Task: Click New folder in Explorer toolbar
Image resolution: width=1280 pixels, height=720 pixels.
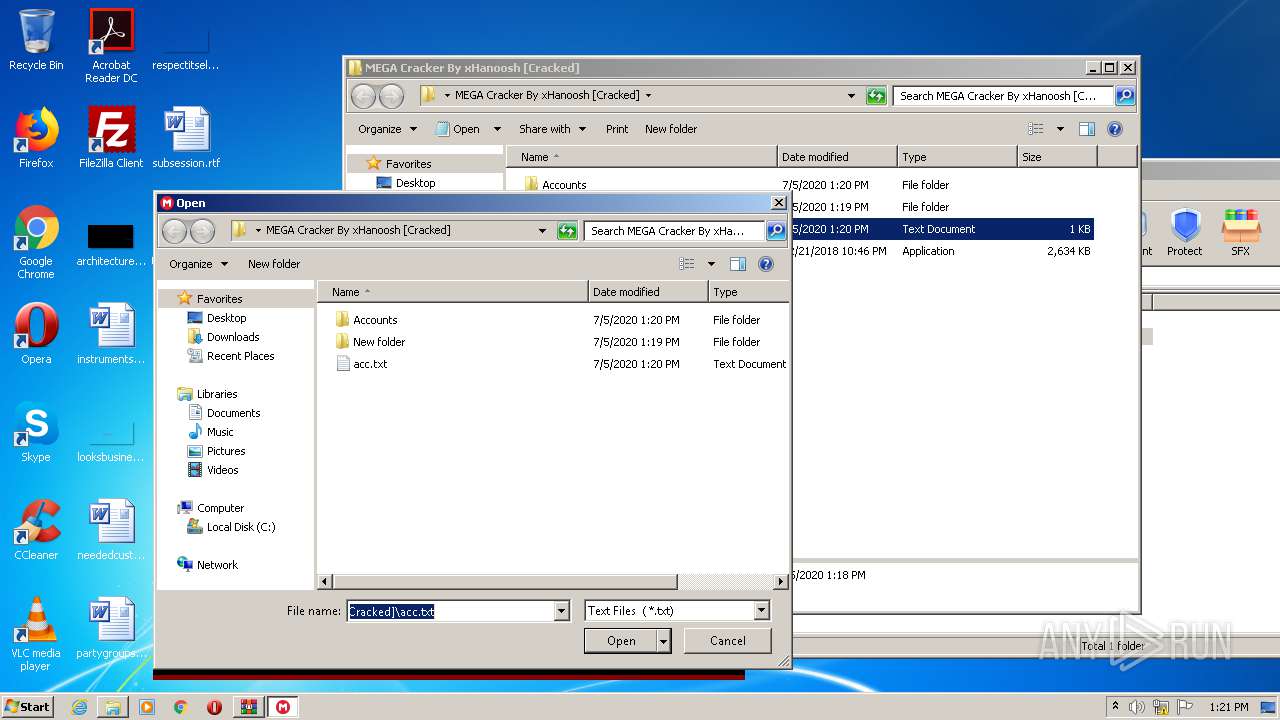Action: 671,129
